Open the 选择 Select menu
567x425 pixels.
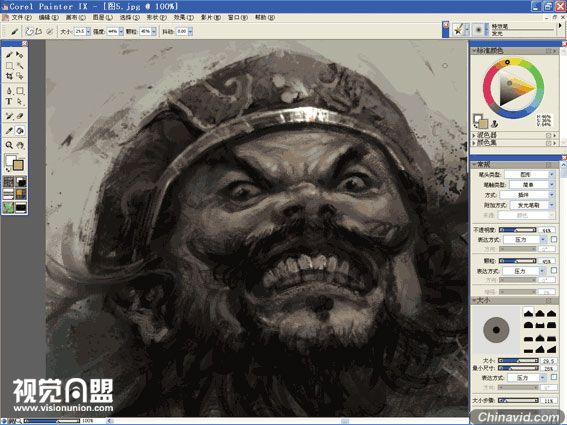click(129, 17)
